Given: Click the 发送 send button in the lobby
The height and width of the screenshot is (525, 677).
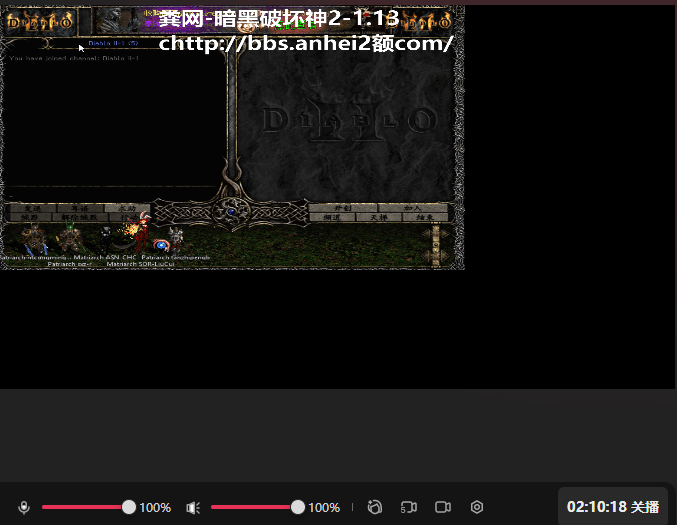Looking at the screenshot, I should tap(32, 209).
